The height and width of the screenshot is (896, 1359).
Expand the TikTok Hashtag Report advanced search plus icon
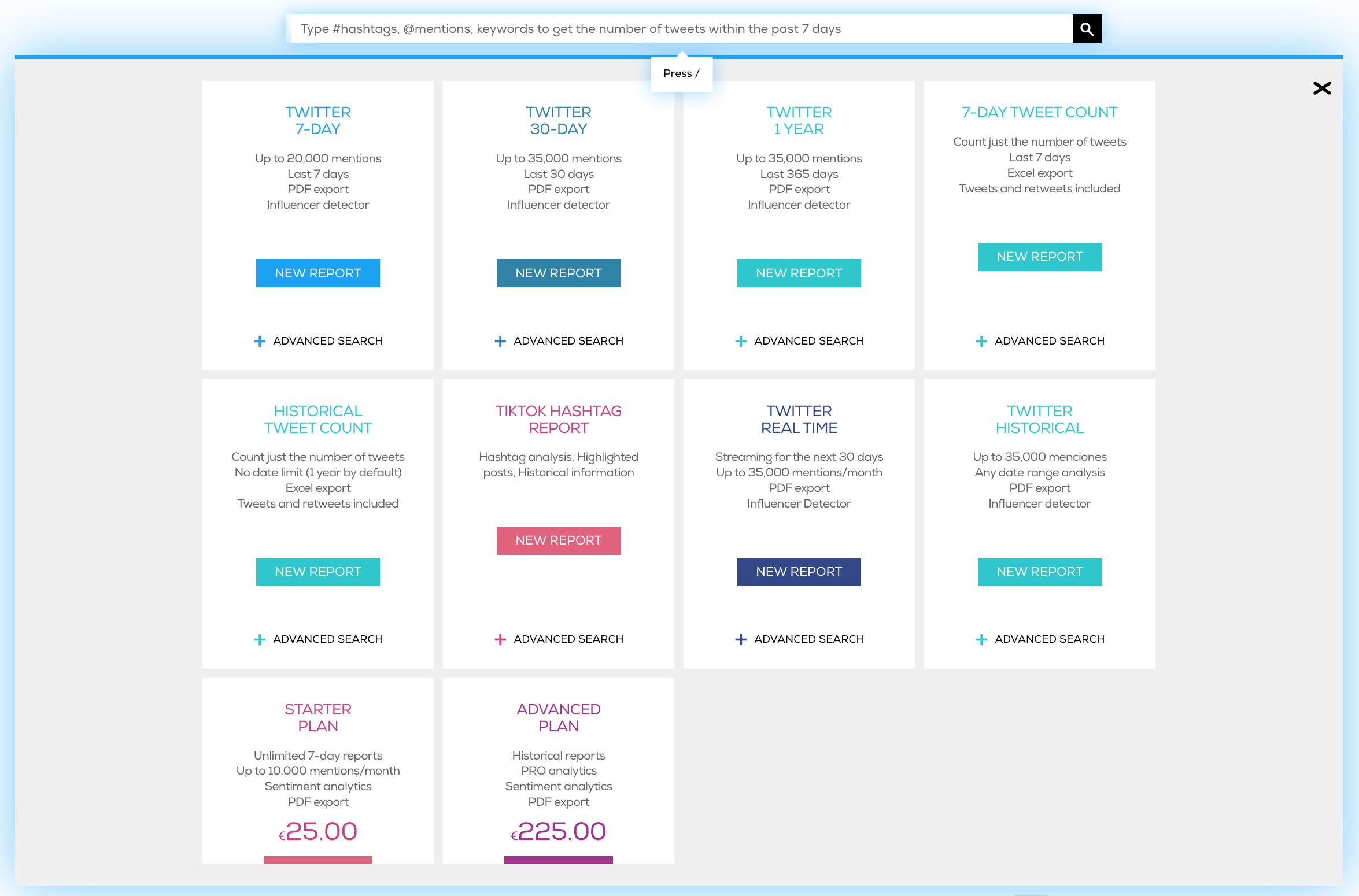pos(500,639)
